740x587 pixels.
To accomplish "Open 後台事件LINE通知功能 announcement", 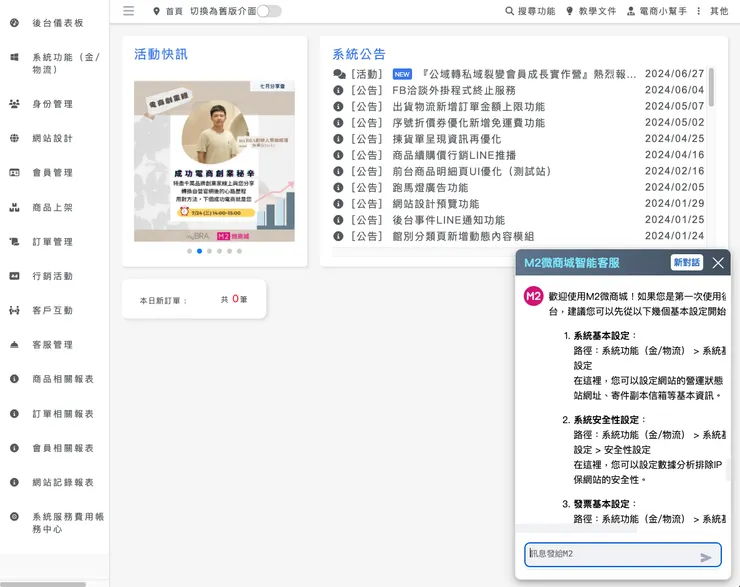I will [x=449, y=220].
